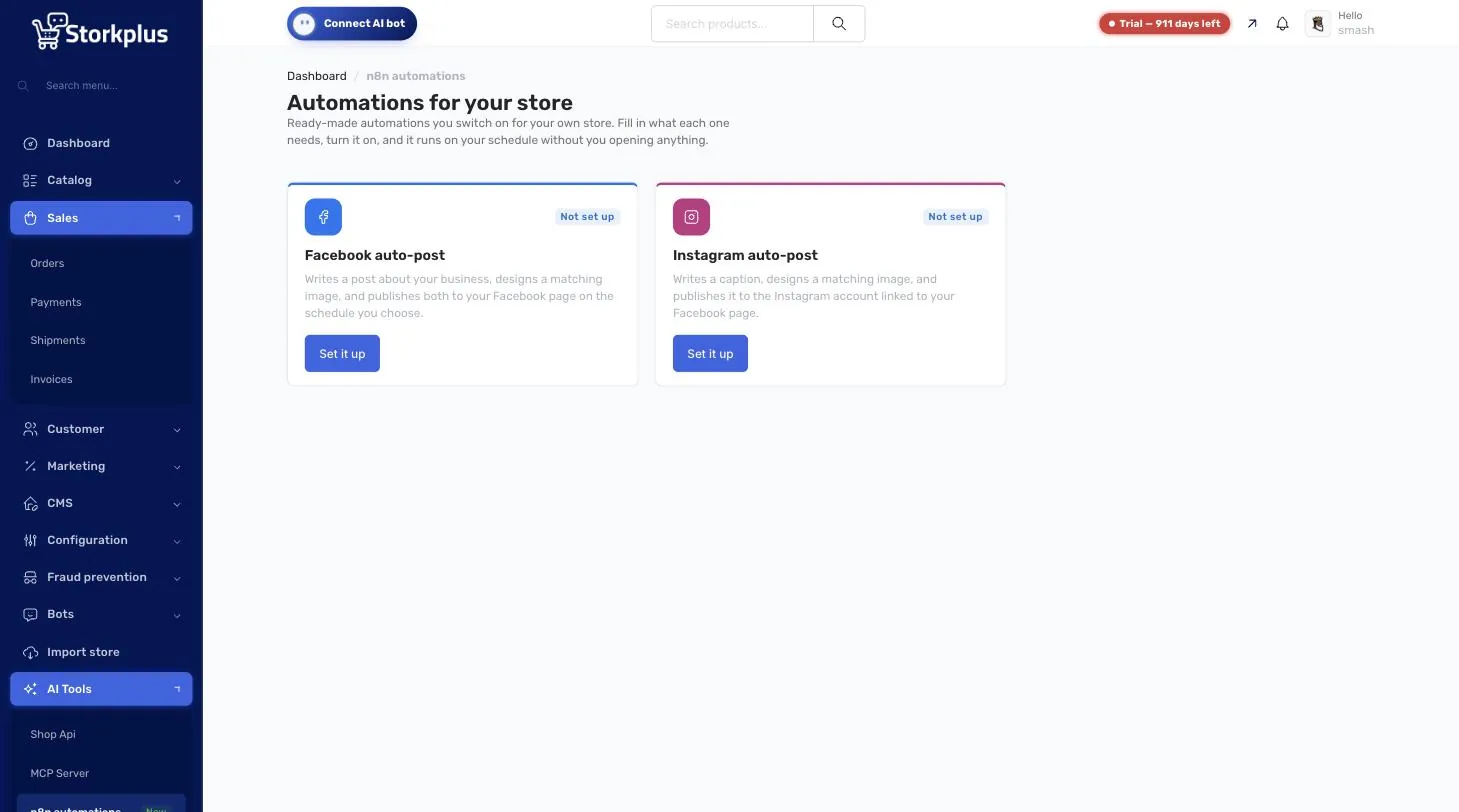Image resolution: width=1459 pixels, height=812 pixels.
Task: Collapse the Sales menu arrow
Action: (x=177, y=218)
